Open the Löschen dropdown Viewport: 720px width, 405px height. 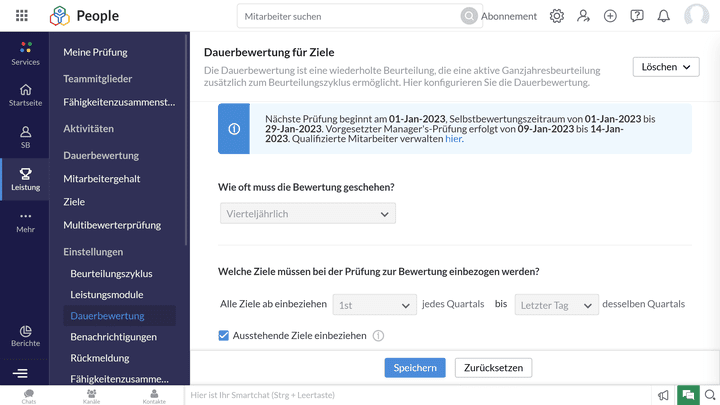(x=666, y=67)
